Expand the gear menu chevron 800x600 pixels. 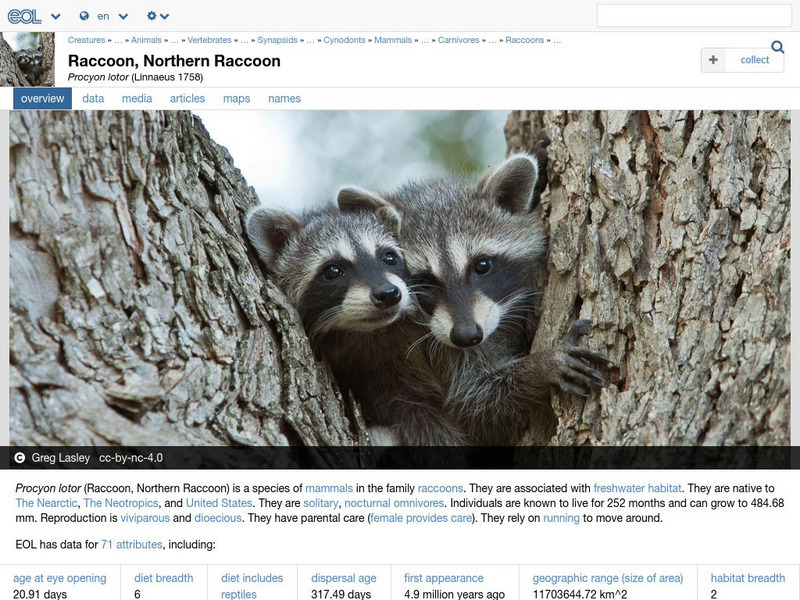click(x=164, y=16)
